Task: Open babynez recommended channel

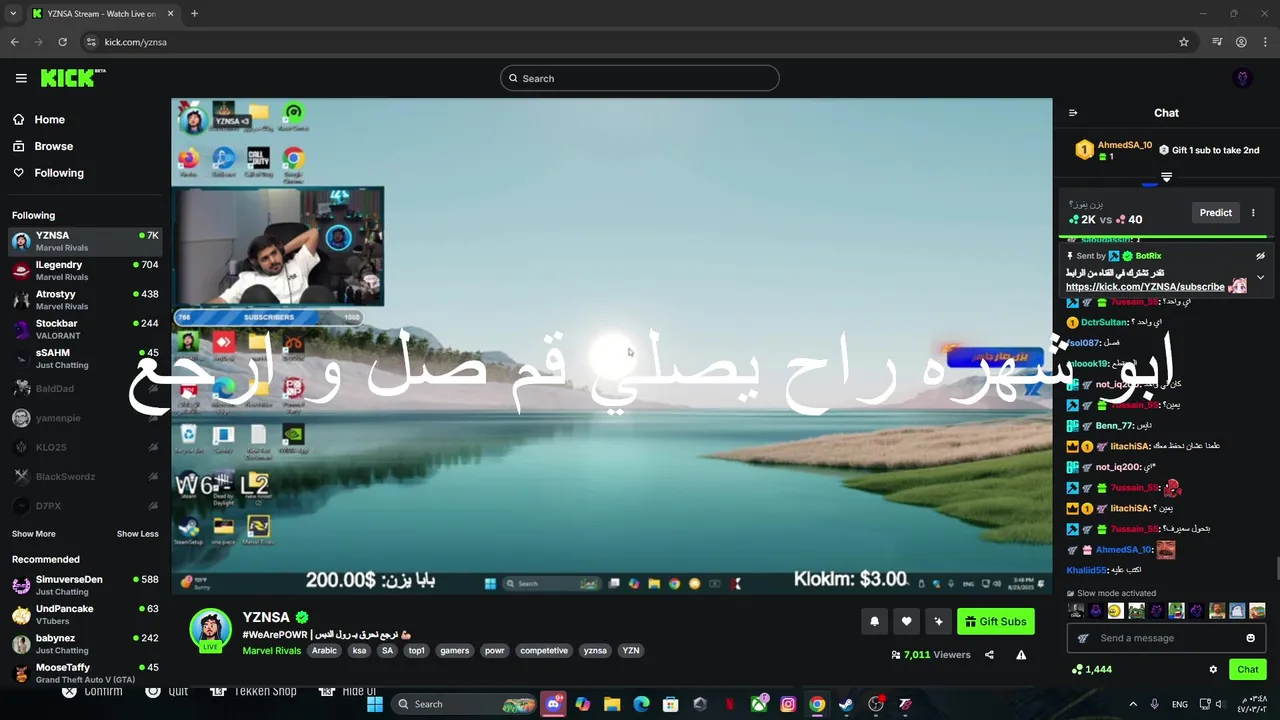Action: point(84,643)
